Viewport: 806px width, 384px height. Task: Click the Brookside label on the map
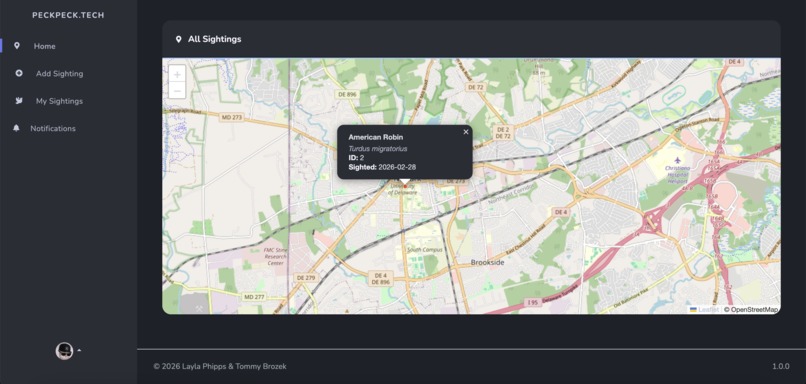click(487, 263)
